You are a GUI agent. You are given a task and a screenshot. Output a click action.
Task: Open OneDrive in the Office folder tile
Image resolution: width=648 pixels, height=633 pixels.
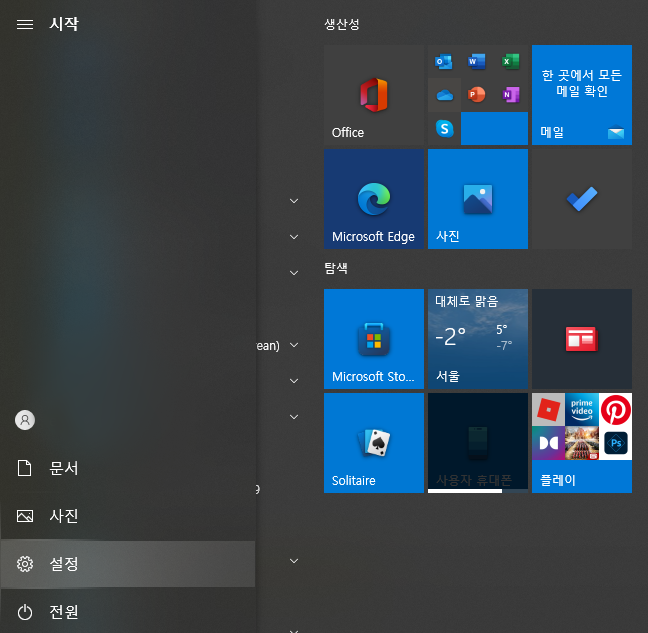(x=444, y=95)
